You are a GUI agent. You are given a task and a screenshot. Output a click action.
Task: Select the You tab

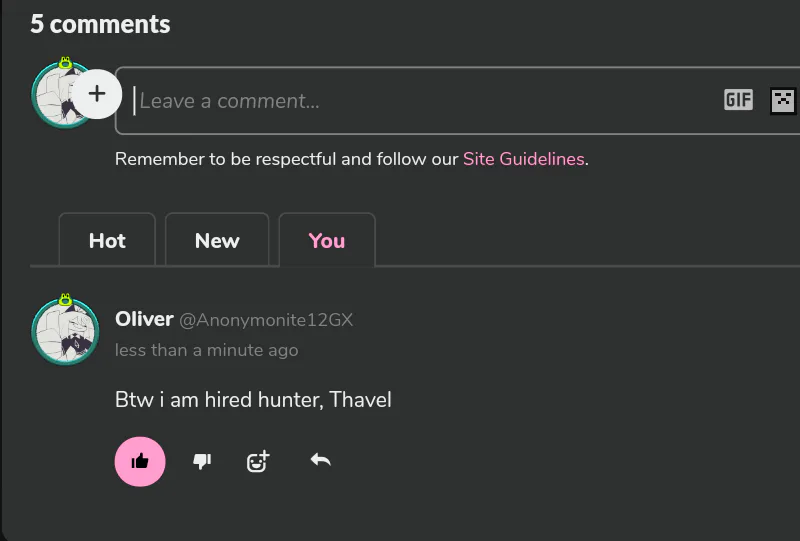tap(327, 241)
